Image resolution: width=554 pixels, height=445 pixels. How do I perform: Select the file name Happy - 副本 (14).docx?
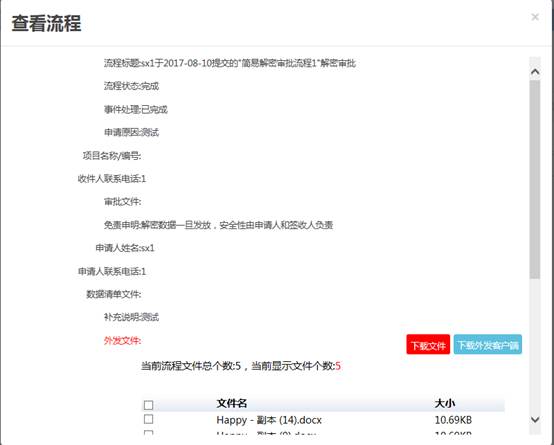click(269, 420)
